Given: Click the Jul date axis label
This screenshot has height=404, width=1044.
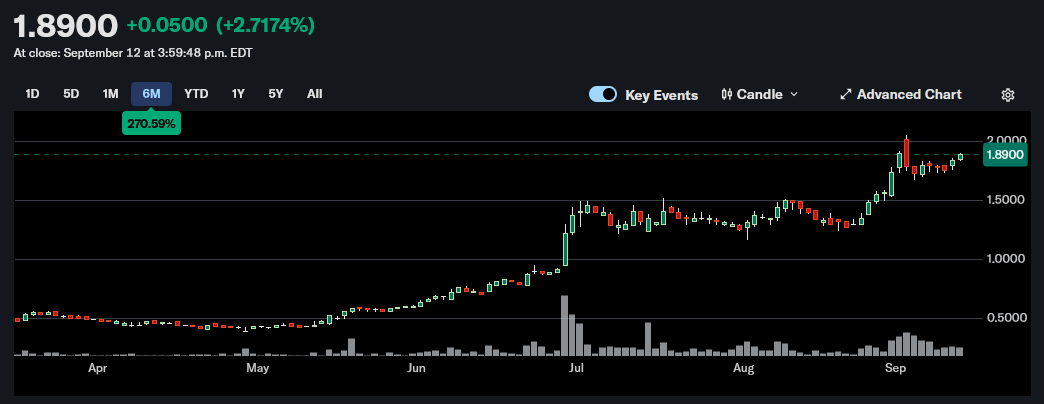Looking at the screenshot, I should click(576, 367).
